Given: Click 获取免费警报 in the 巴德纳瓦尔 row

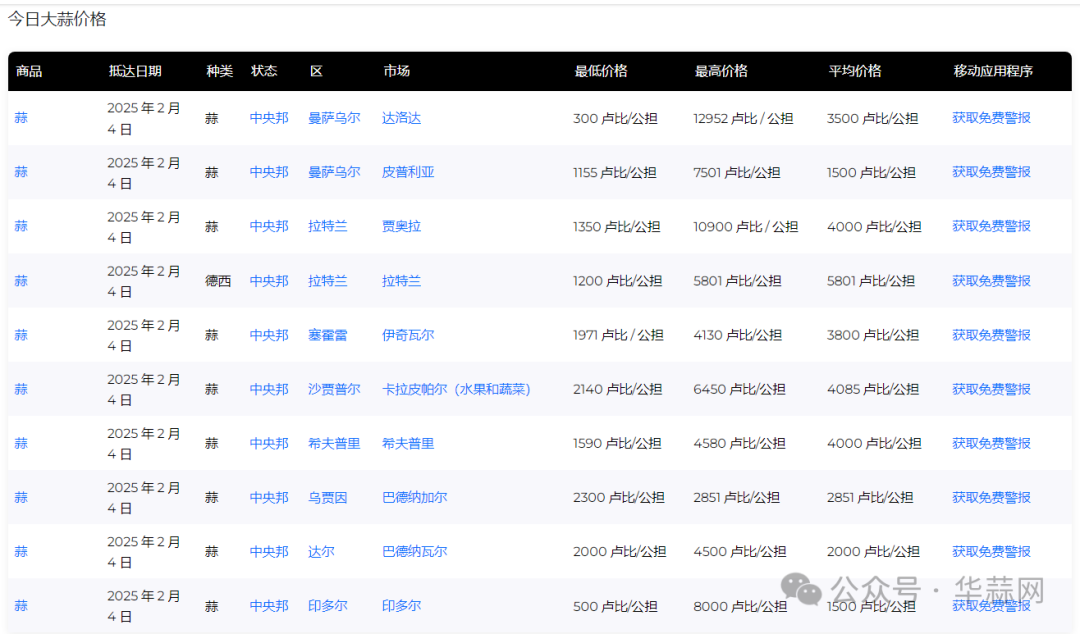Looking at the screenshot, I should (x=991, y=551).
